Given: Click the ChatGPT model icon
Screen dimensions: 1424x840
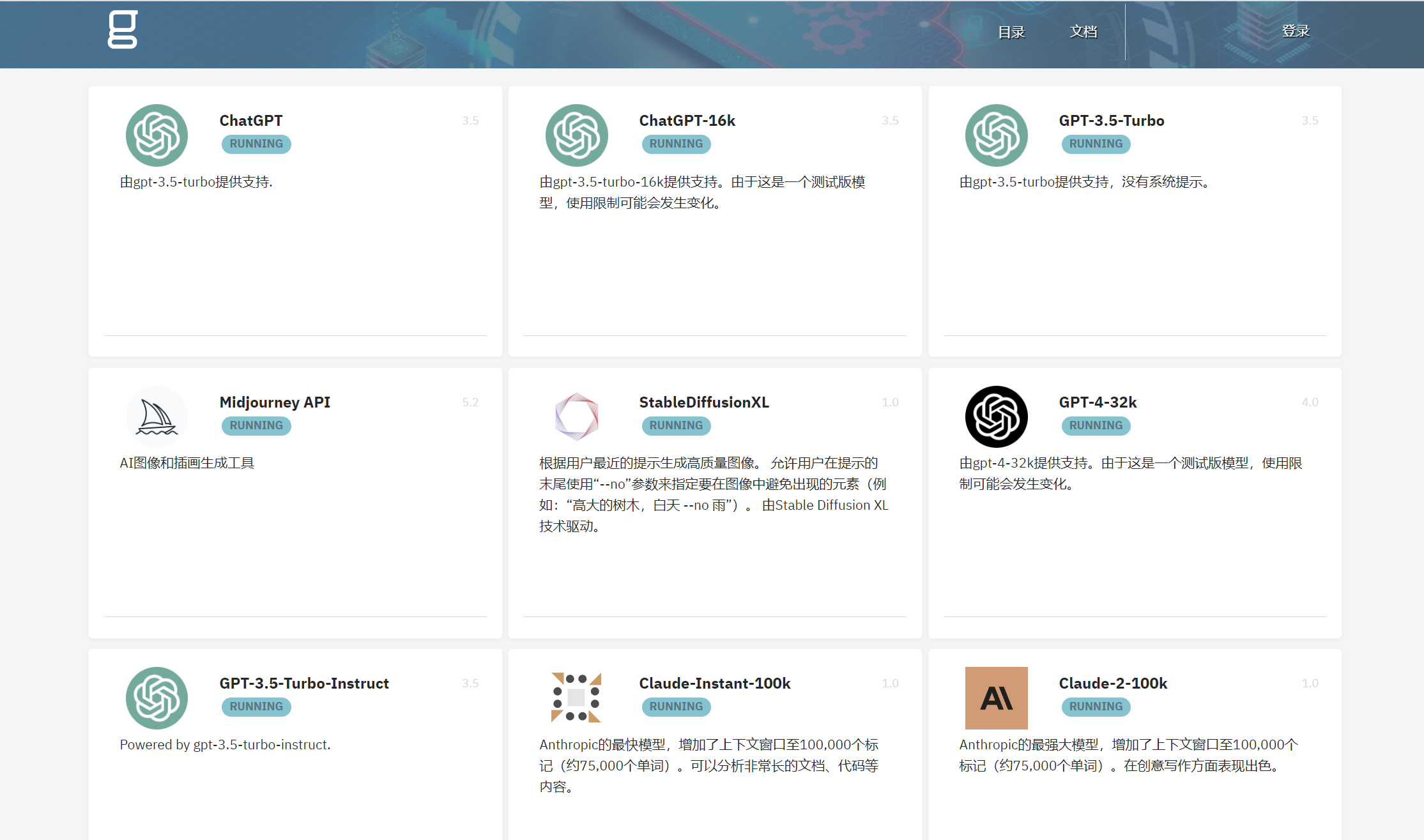Looking at the screenshot, I should pyautogui.click(x=157, y=135).
